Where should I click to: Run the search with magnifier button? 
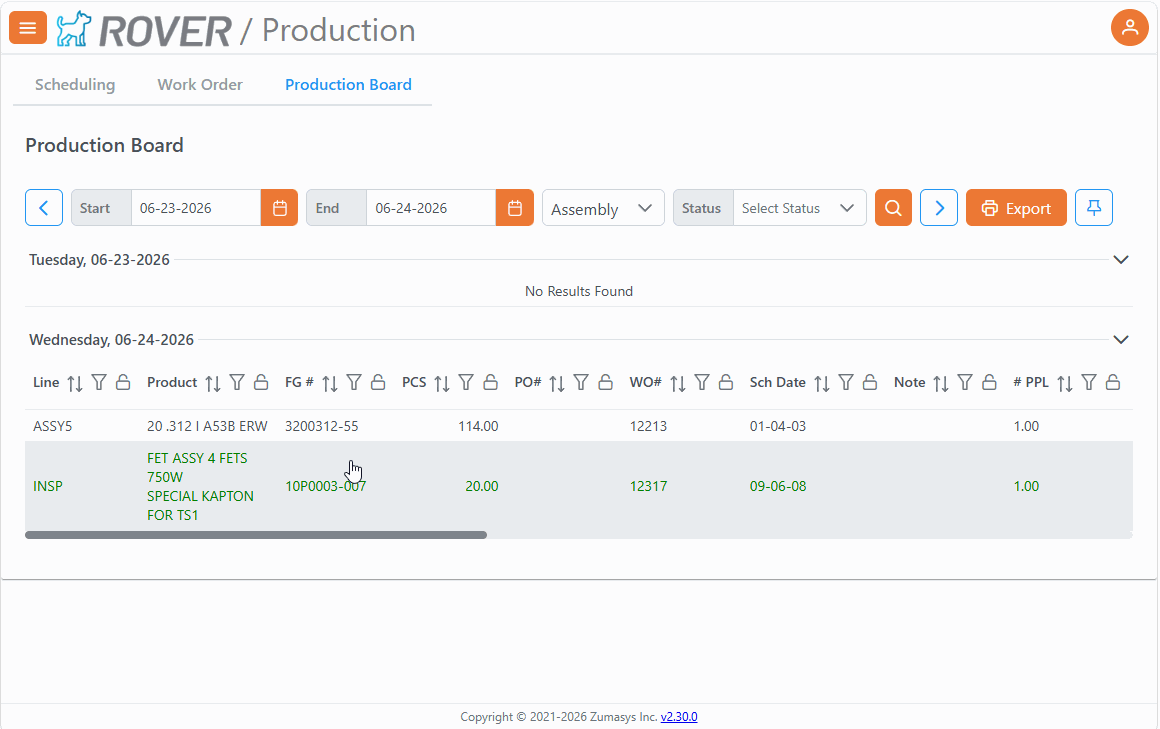(x=894, y=208)
